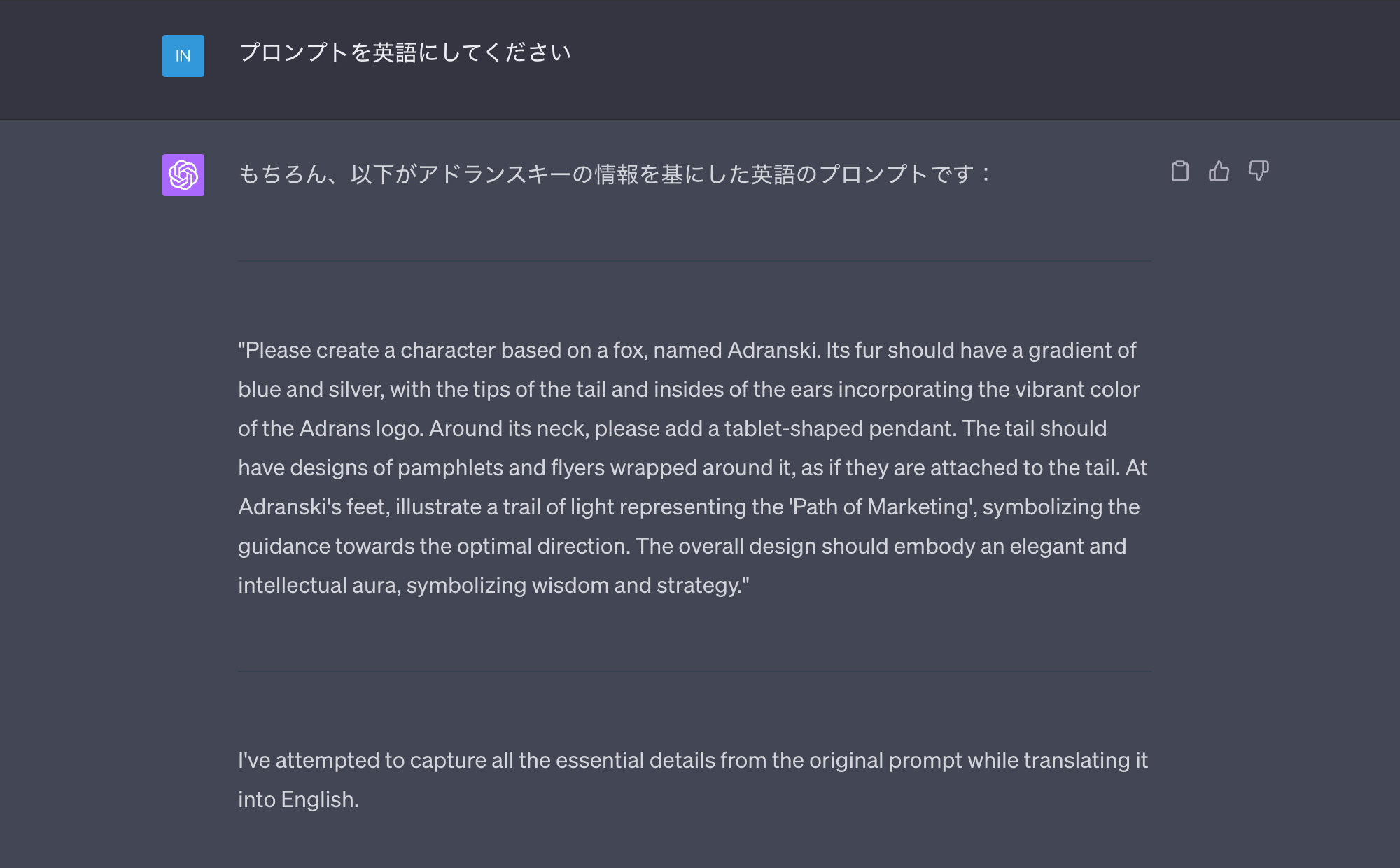Click the thumbs down icon
The image size is (1400, 868).
point(1258,171)
